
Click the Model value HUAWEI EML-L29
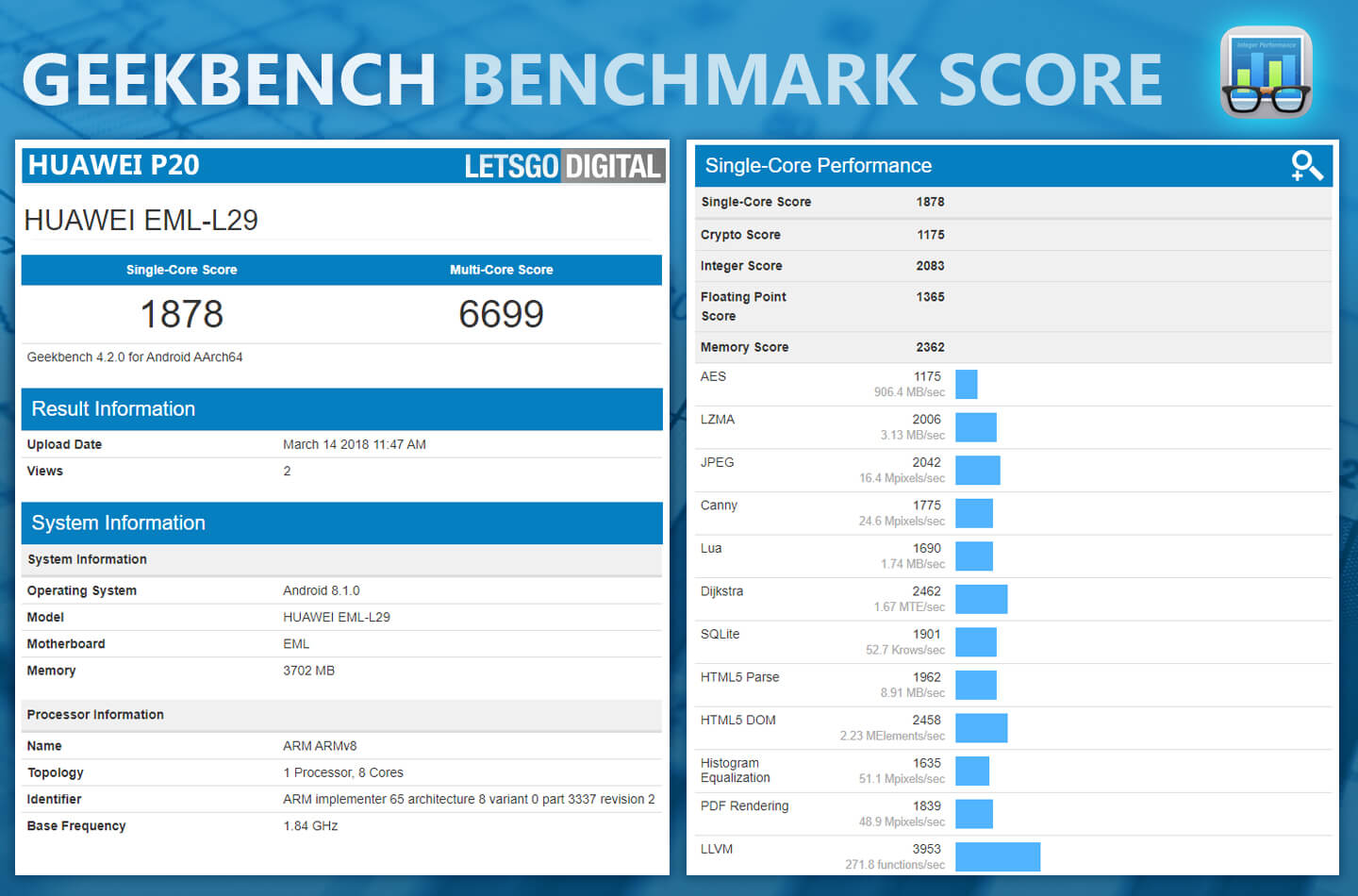[x=337, y=617]
